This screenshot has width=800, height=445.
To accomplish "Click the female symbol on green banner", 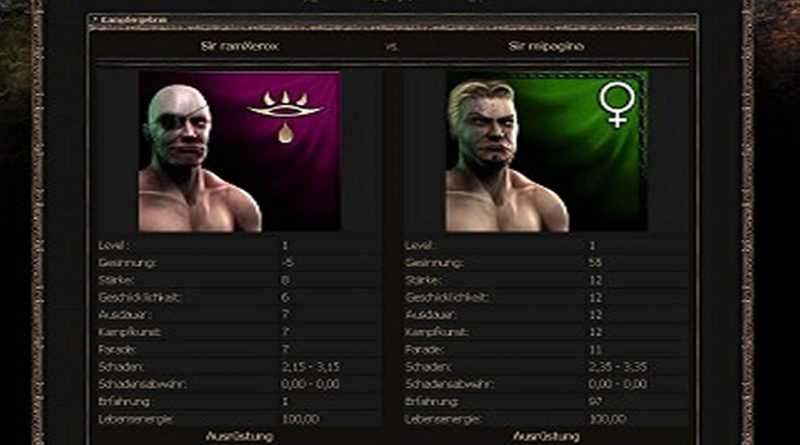I will pyautogui.click(x=617, y=105).
